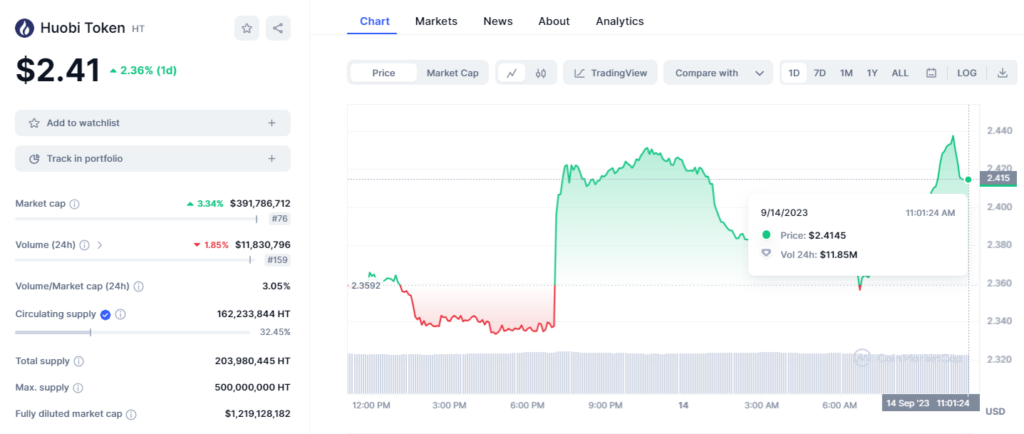Click the star favorite icon
This screenshot has height=434, width=1024.
click(x=247, y=28)
